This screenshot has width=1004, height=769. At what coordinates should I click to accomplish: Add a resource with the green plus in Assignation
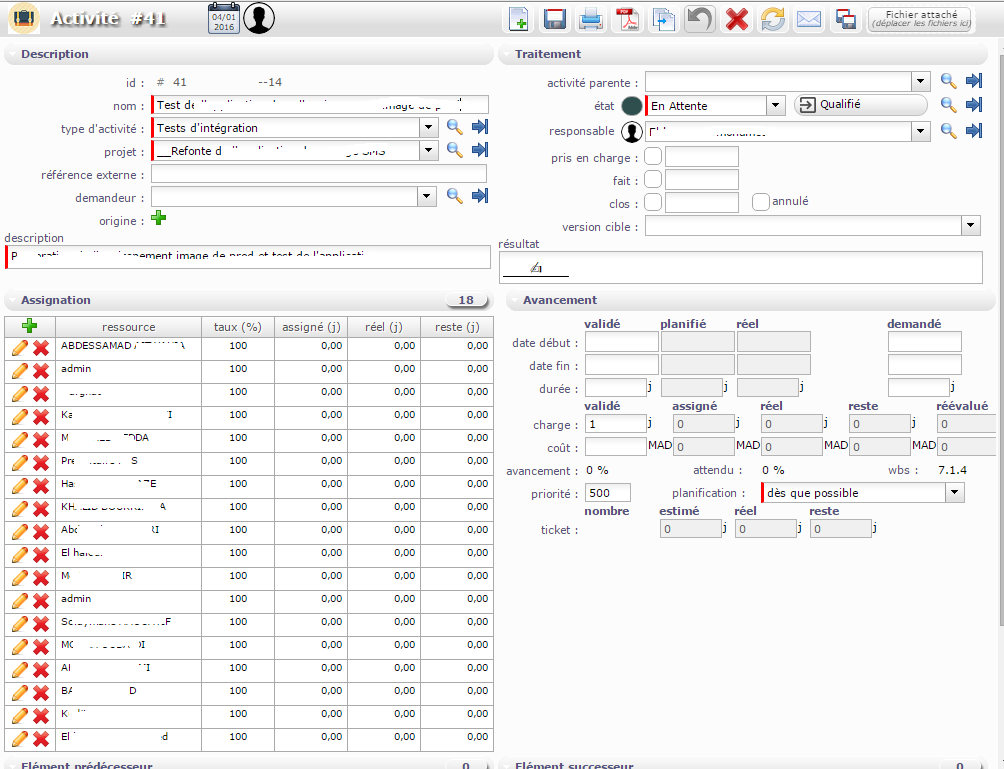pyautogui.click(x=30, y=326)
